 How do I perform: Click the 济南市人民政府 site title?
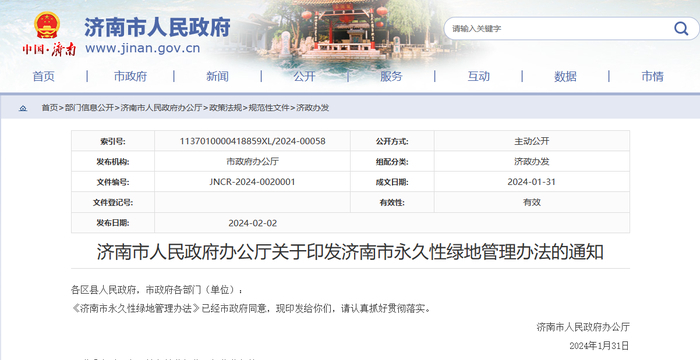(x=157, y=27)
